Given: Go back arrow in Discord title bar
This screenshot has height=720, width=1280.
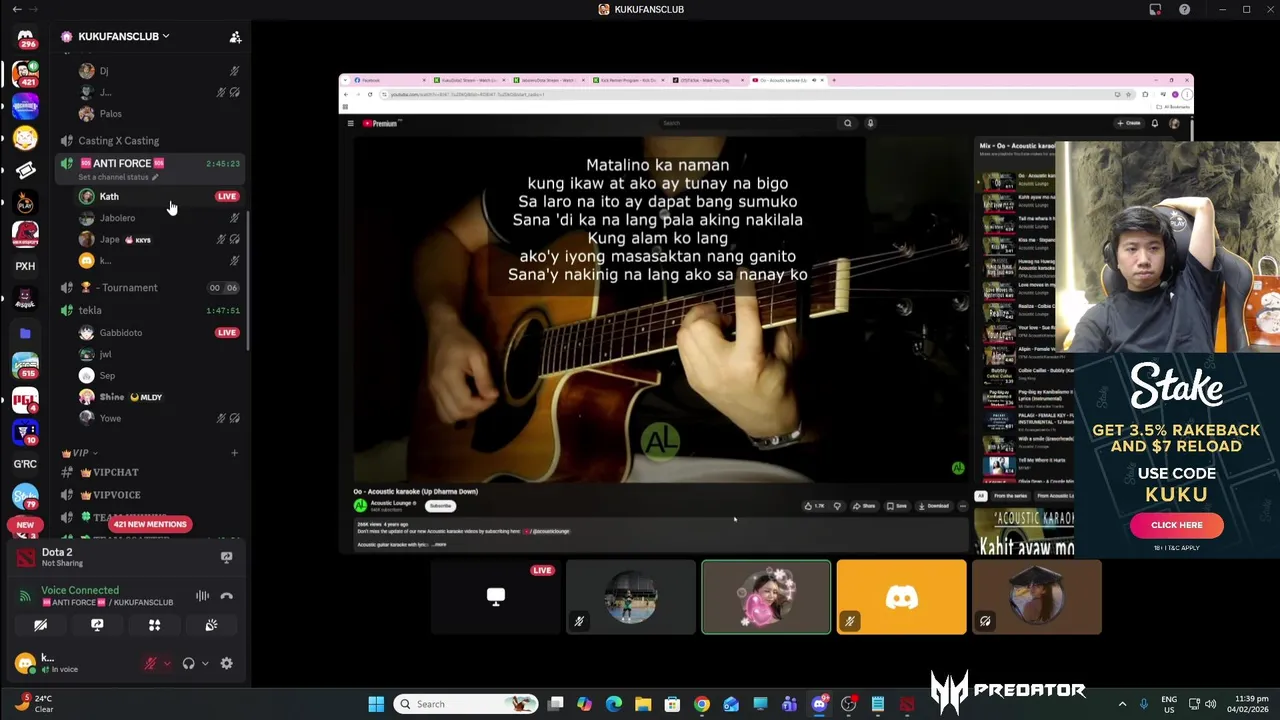Looking at the screenshot, I should tap(16, 9).
